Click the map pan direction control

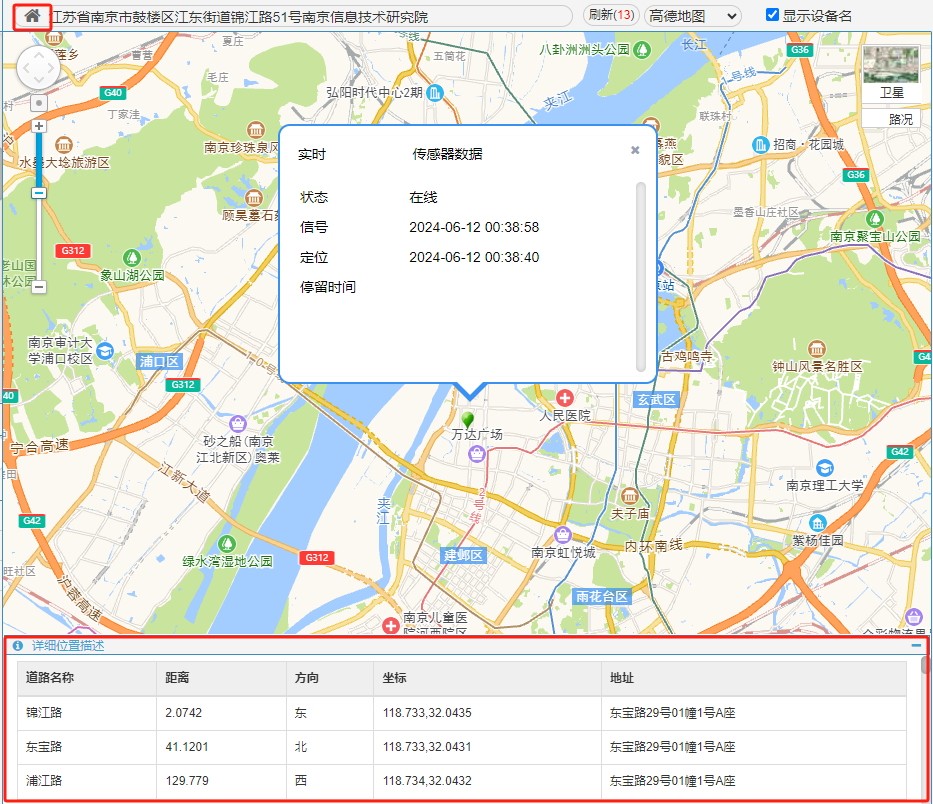click(x=39, y=67)
